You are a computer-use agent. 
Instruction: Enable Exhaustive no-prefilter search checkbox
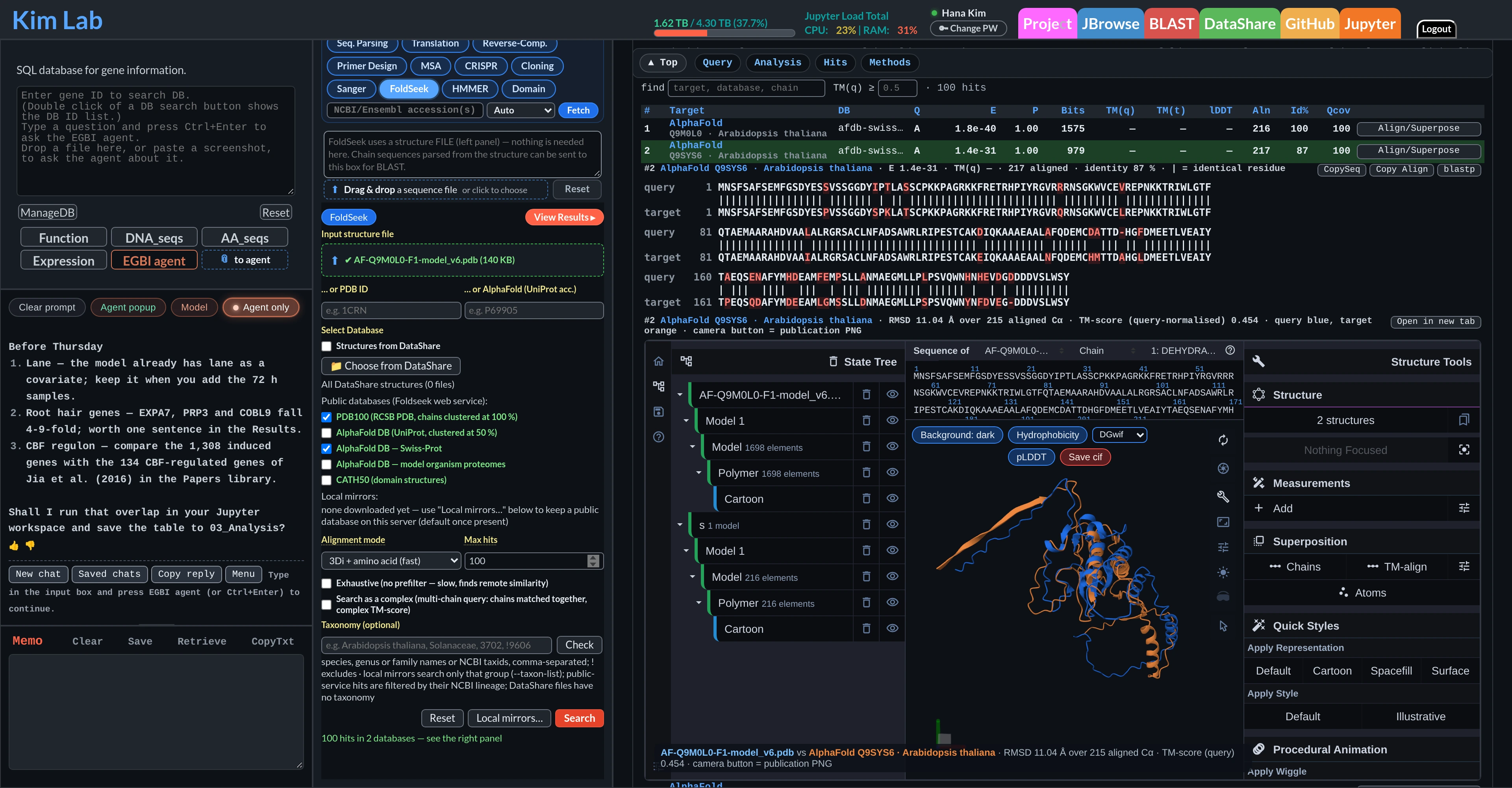coord(326,584)
